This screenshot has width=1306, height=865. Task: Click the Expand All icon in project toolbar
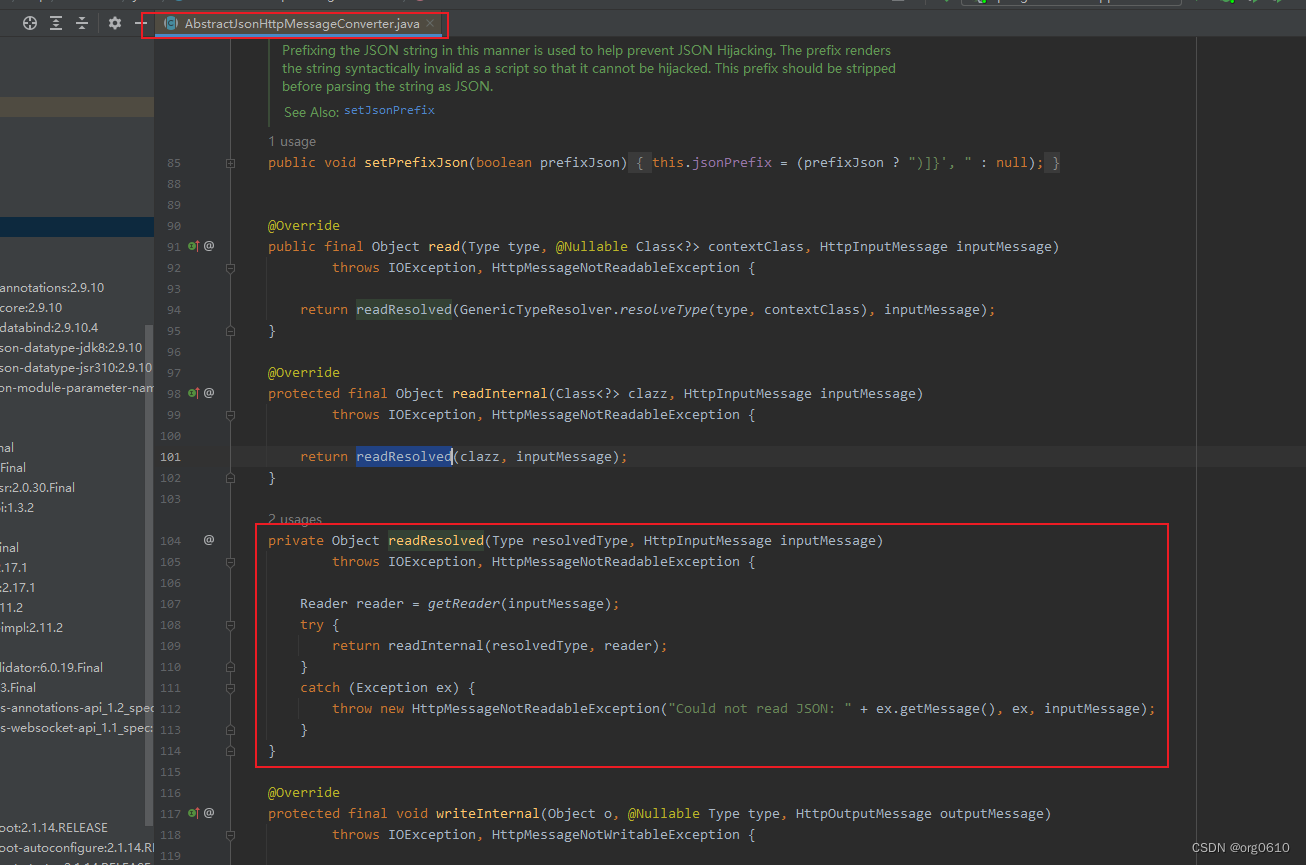click(56, 23)
